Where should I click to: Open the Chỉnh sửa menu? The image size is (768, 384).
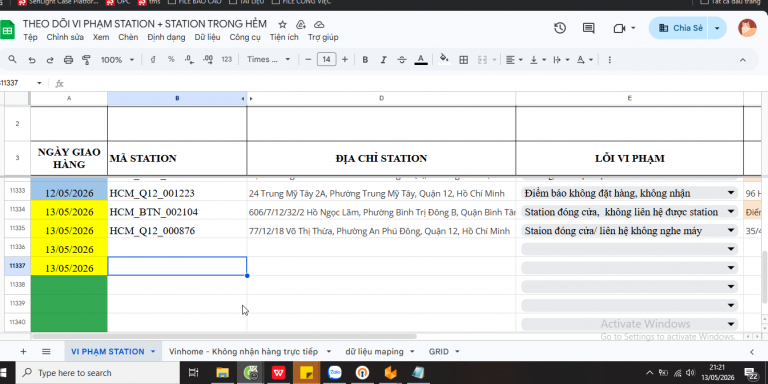tap(65, 37)
